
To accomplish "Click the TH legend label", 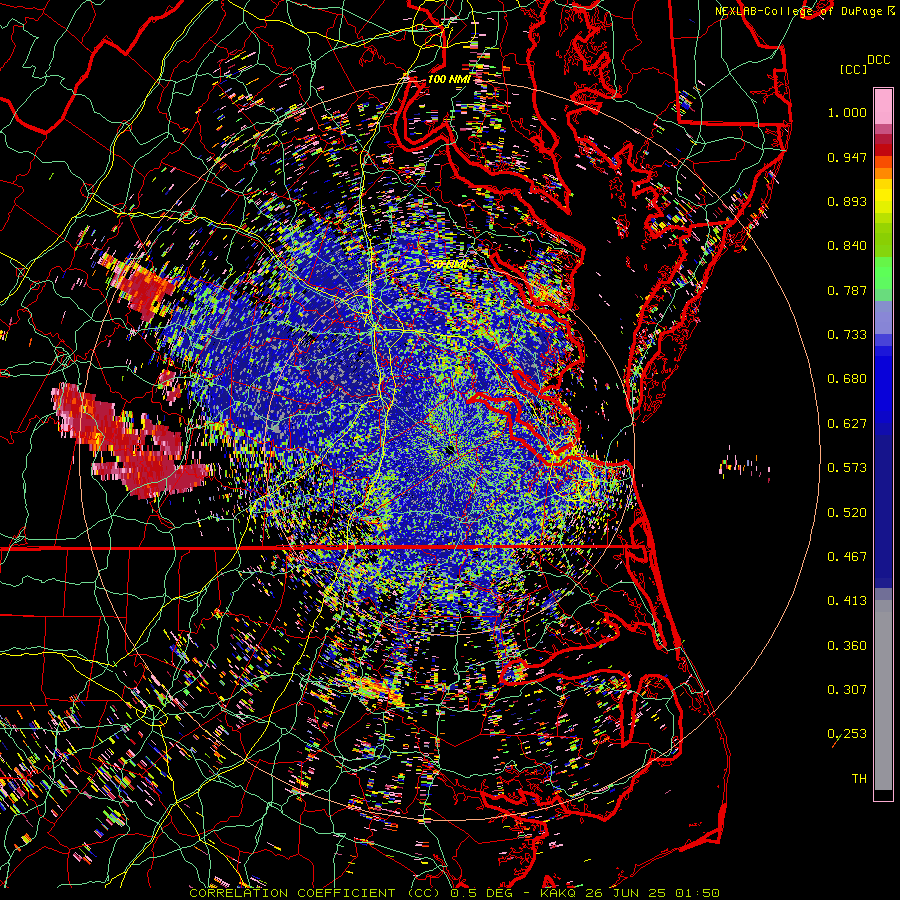I will 859,779.
